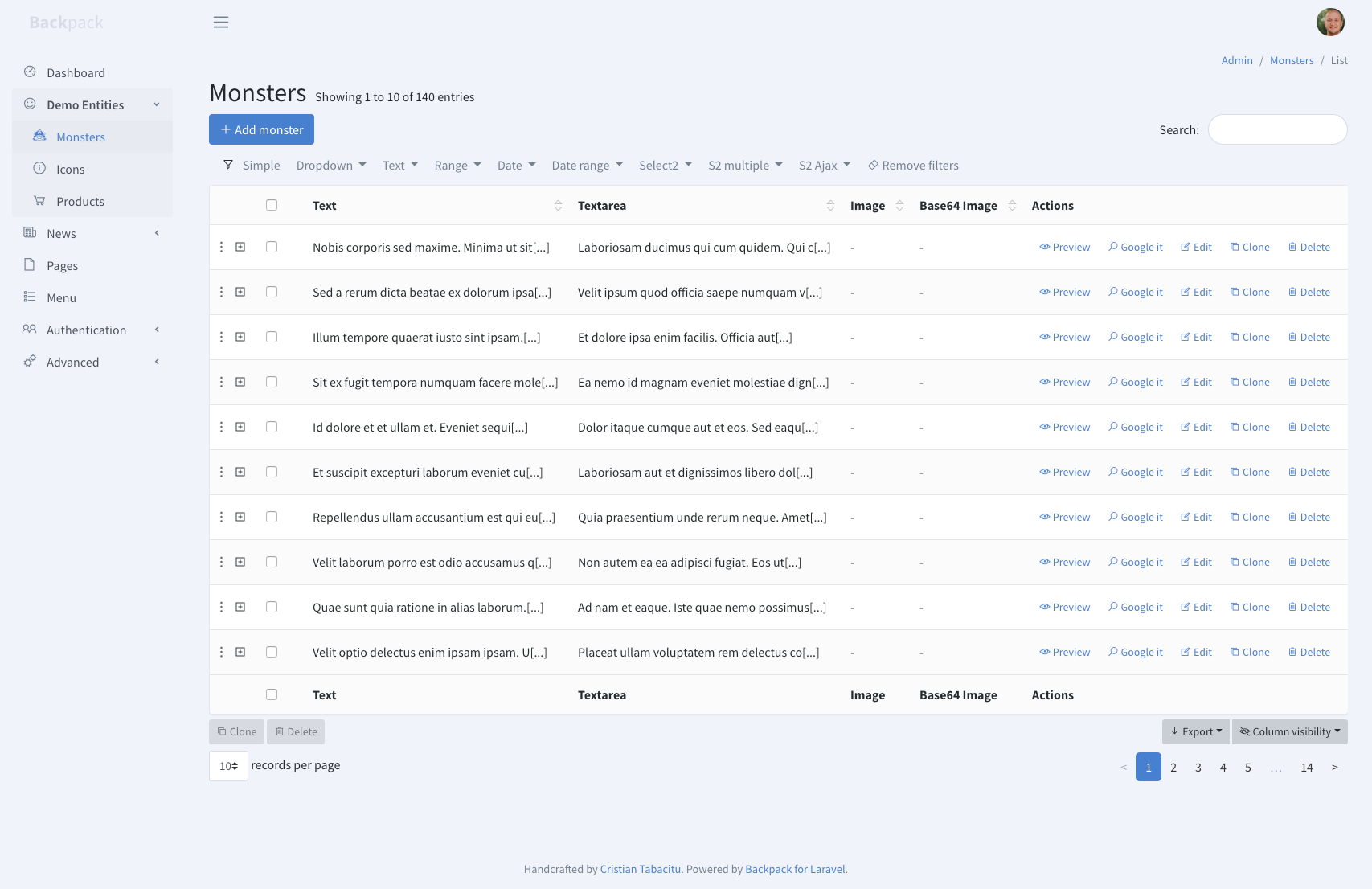
Task: Open the Monsters breadcrumb link
Action: tap(1292, 60)
